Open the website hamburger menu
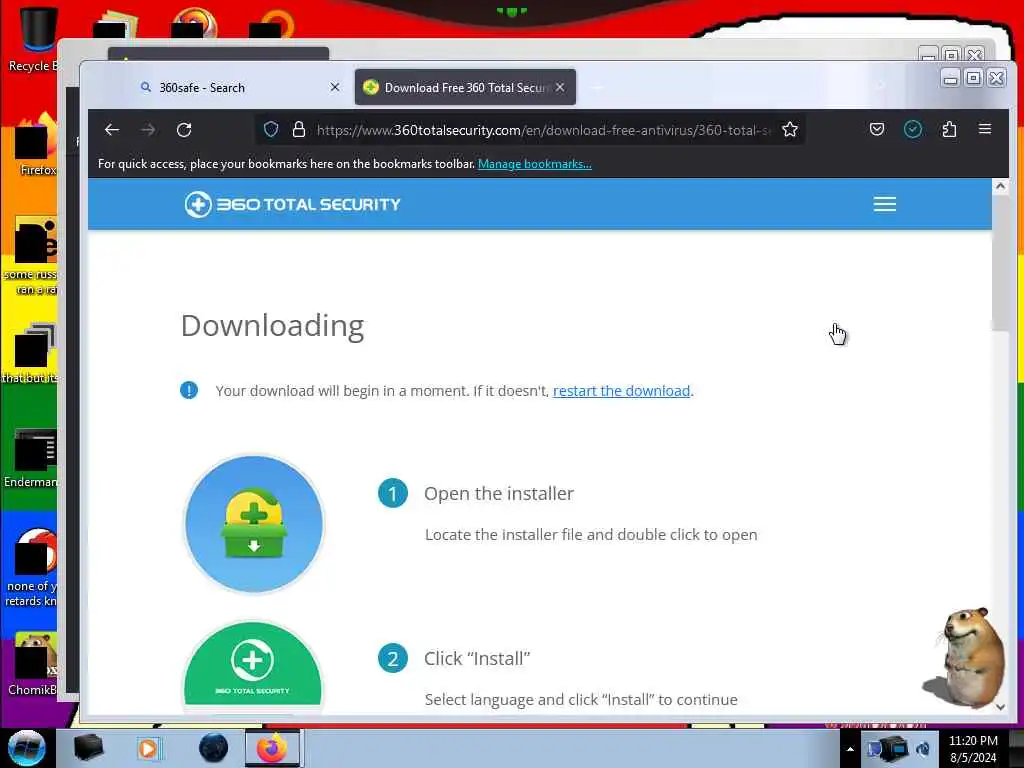This screenshot has width=1024, height=768. [885, 204]
